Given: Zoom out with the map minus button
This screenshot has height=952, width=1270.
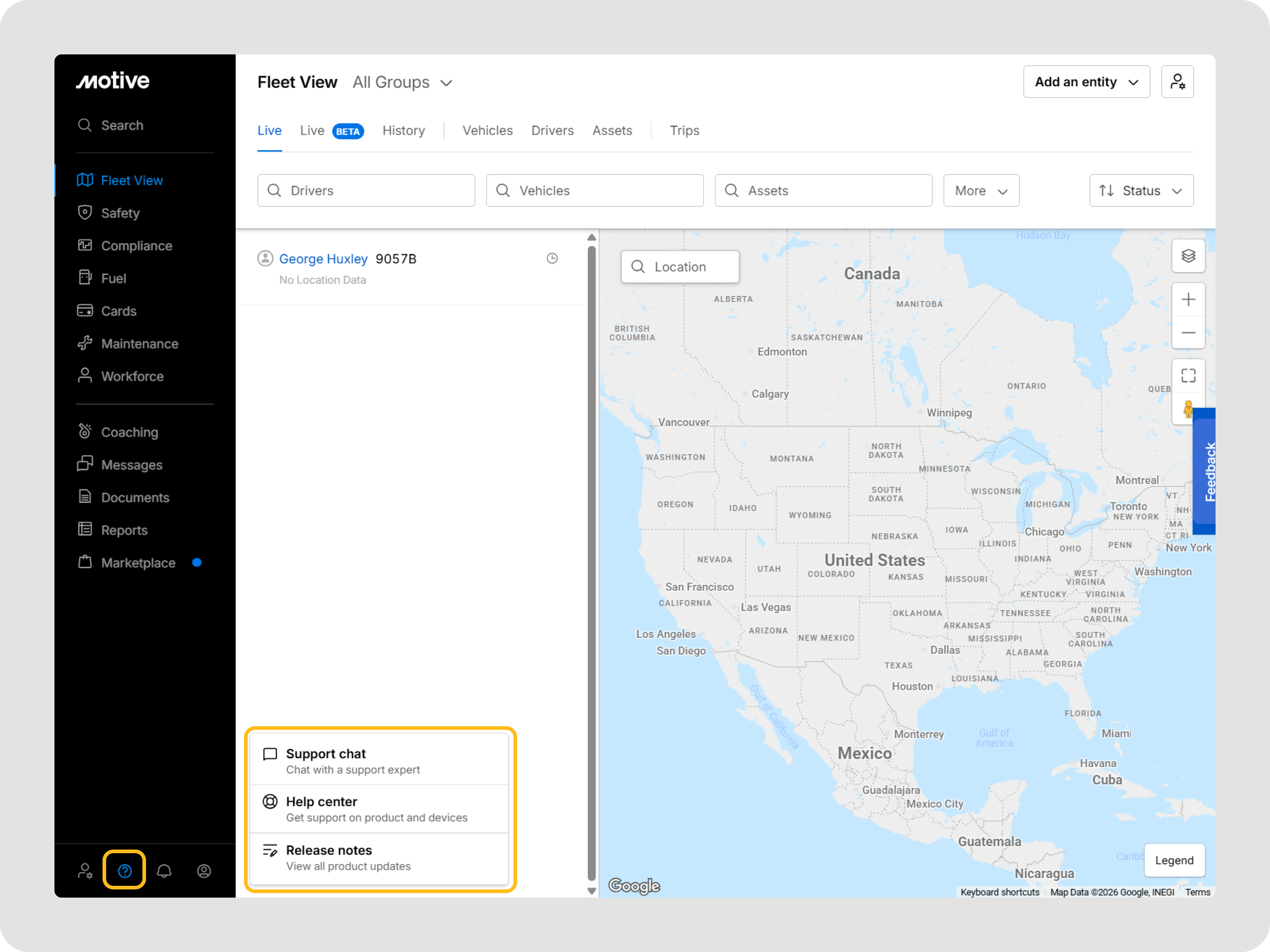Looking at the screenshot, I should point(1188,333).
